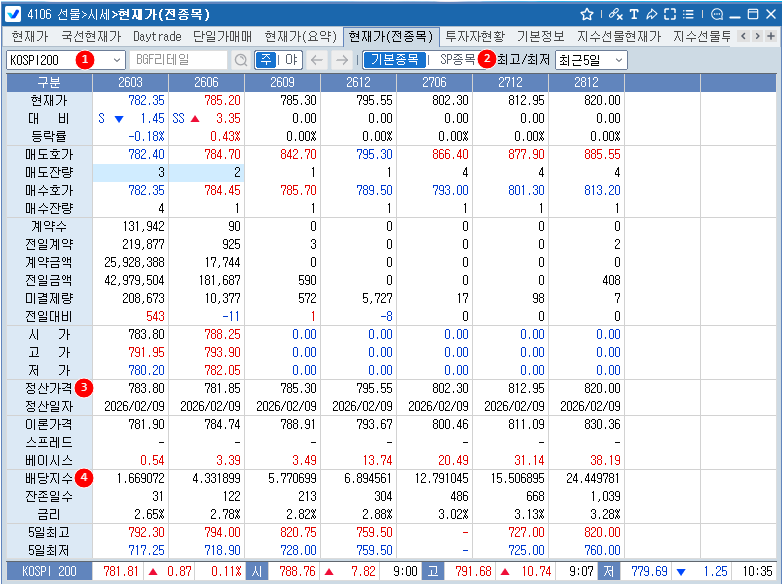783x585 pixels.
Task: Click the fullscreen capture frame icon
Action: (x=670, y=14)
